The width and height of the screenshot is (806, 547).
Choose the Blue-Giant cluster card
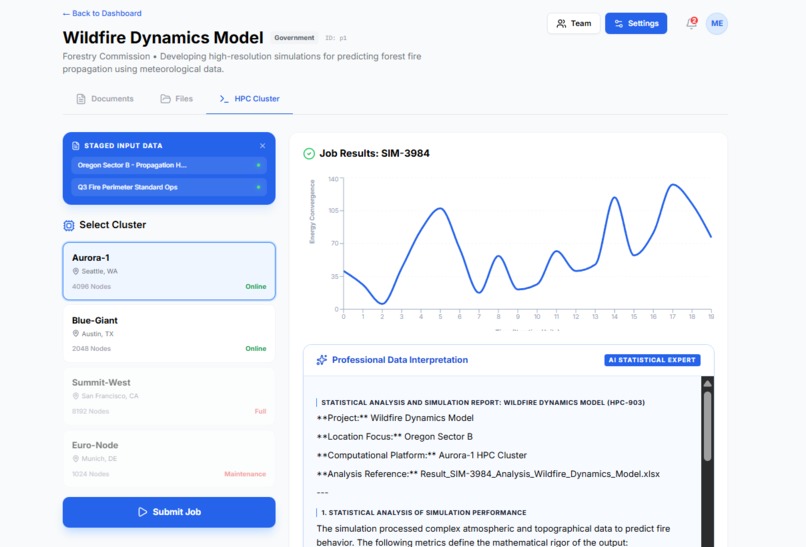tap(169, 334)
